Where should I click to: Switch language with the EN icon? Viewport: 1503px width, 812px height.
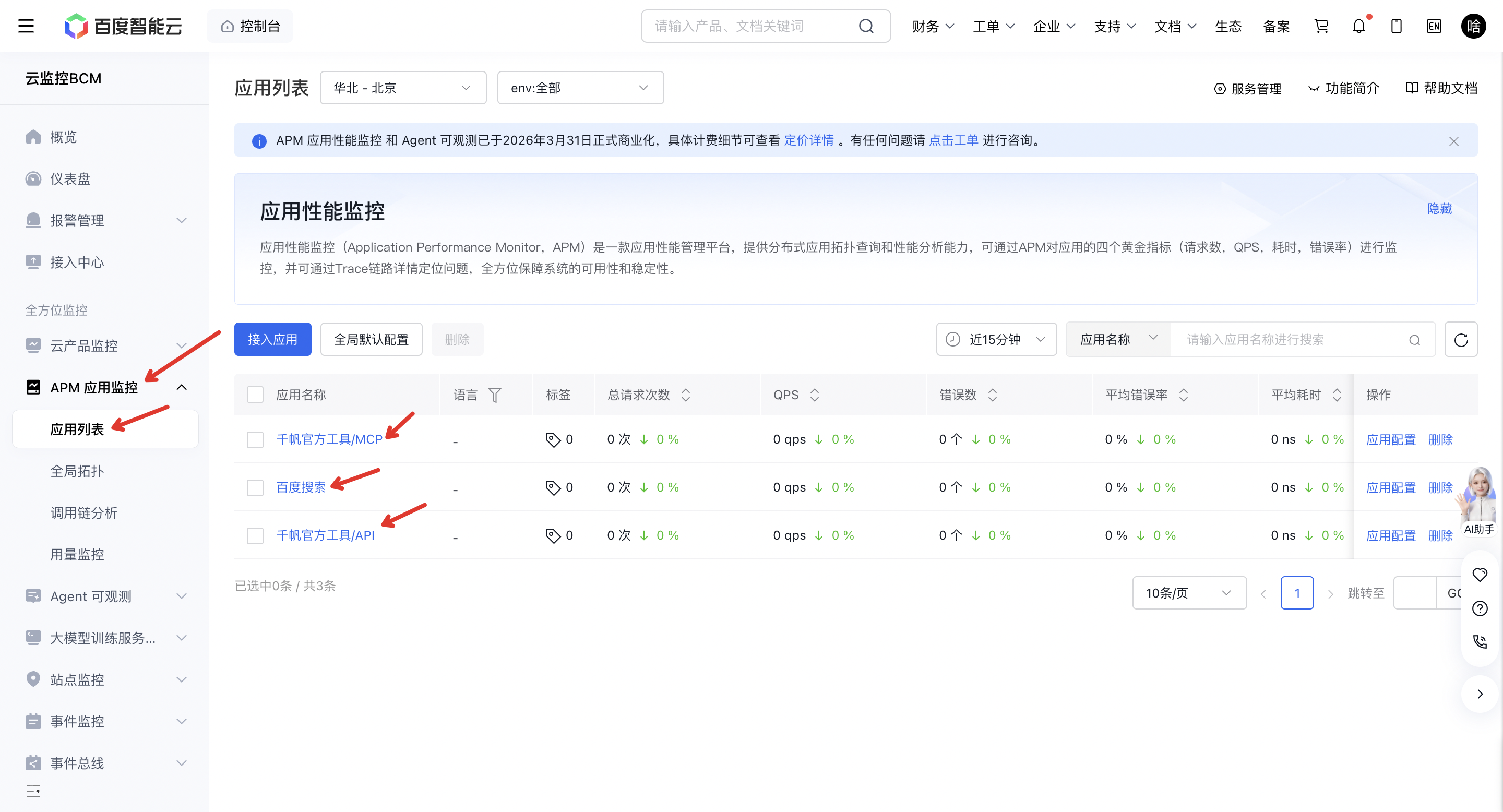click(x=1434, y=26)
